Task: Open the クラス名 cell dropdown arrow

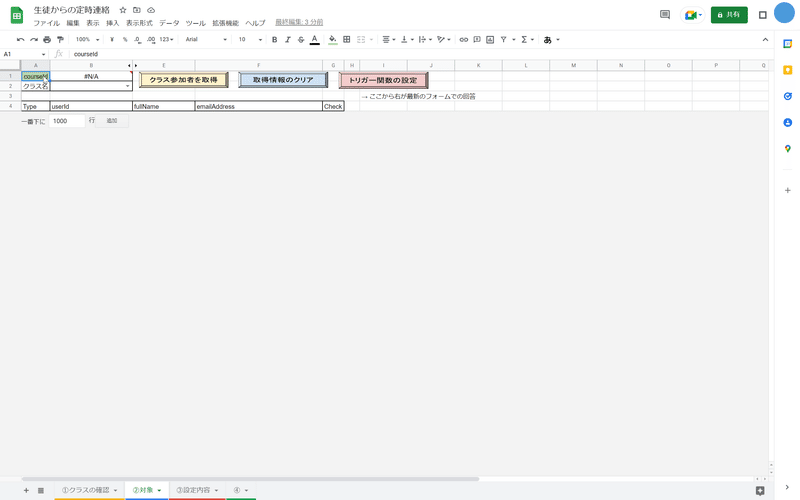Action: (x=128, y=86)
